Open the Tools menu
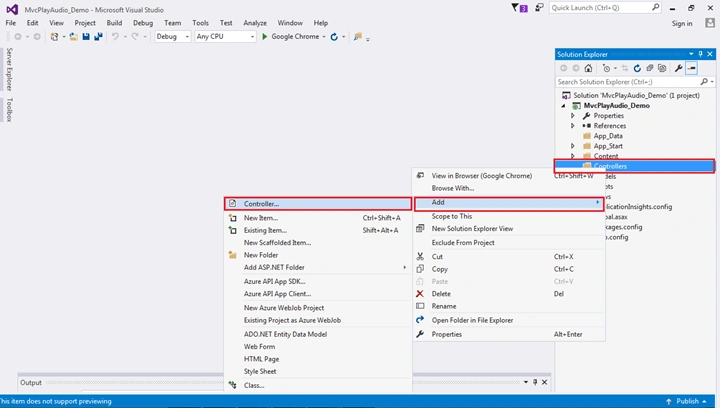 [x=200, y=23]
